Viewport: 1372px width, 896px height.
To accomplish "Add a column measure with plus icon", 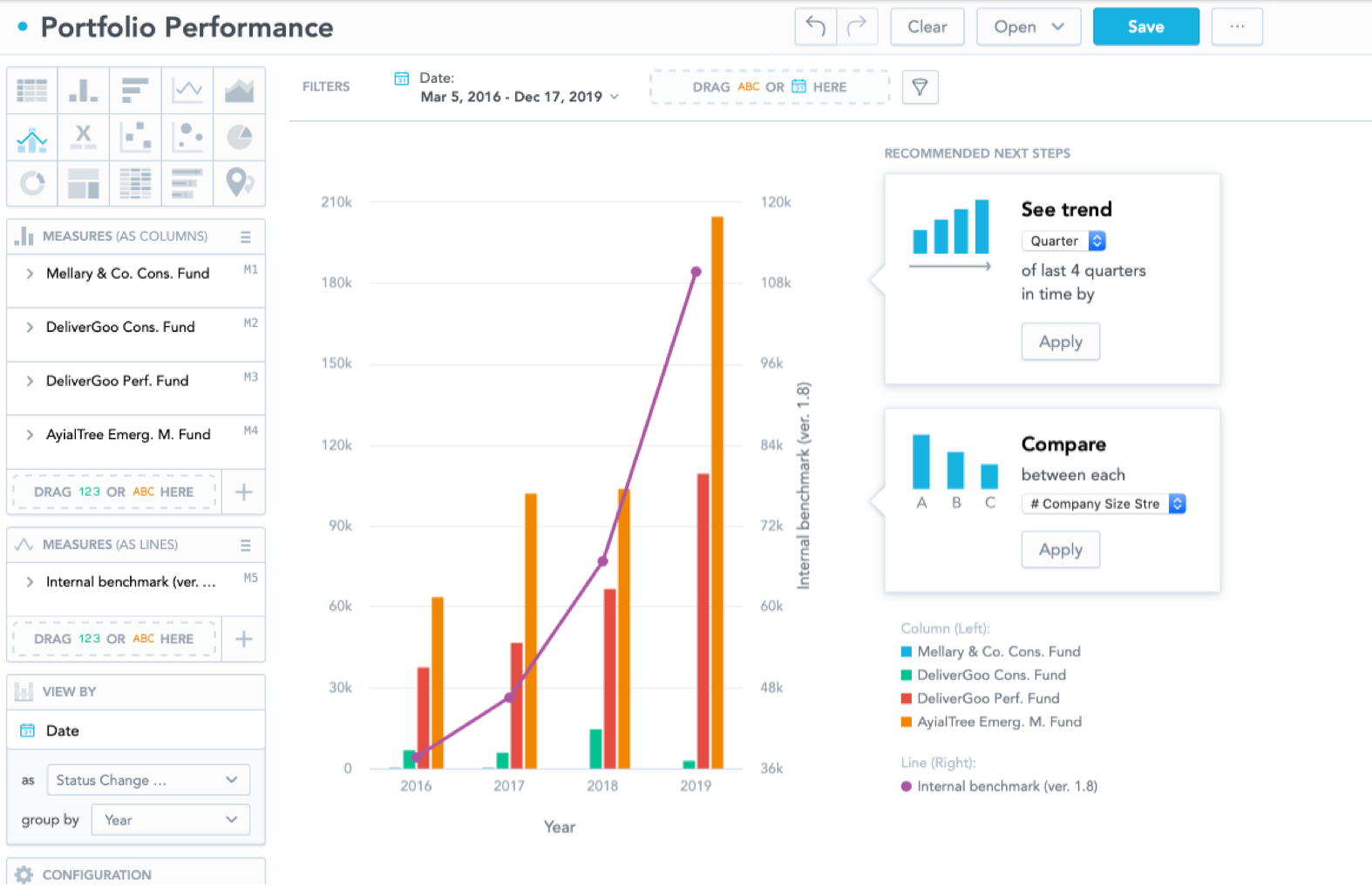I will point(244,492).
